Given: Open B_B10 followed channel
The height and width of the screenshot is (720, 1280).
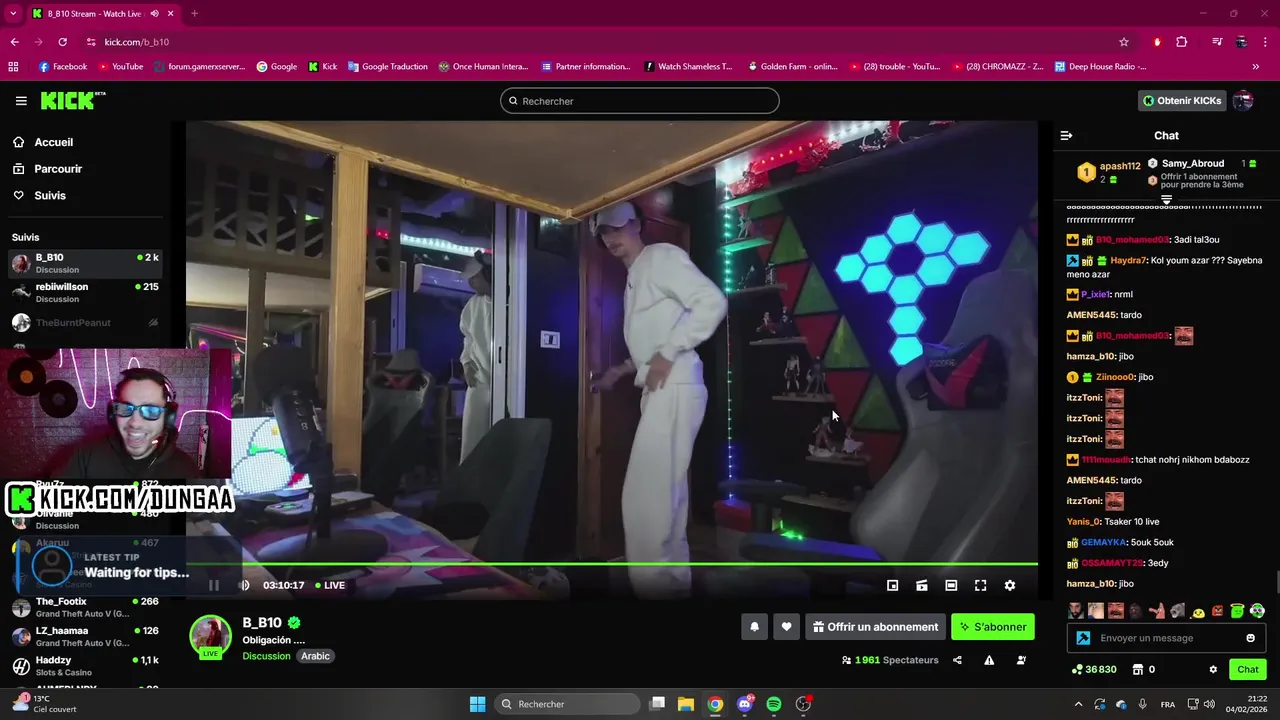Looking at the screenshot, I should coord(85,263).
